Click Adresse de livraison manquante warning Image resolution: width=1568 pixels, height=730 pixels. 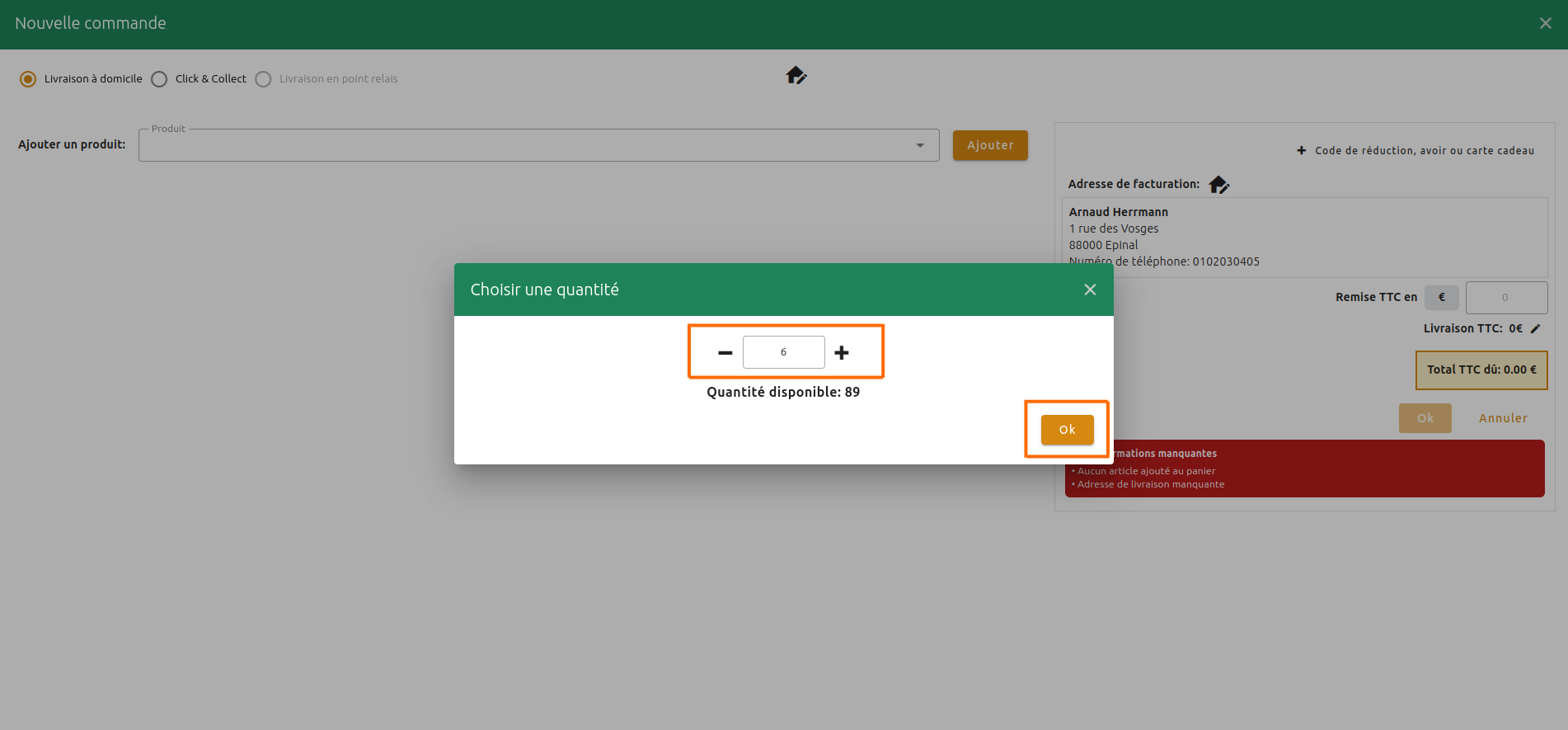click(1150, 484)
